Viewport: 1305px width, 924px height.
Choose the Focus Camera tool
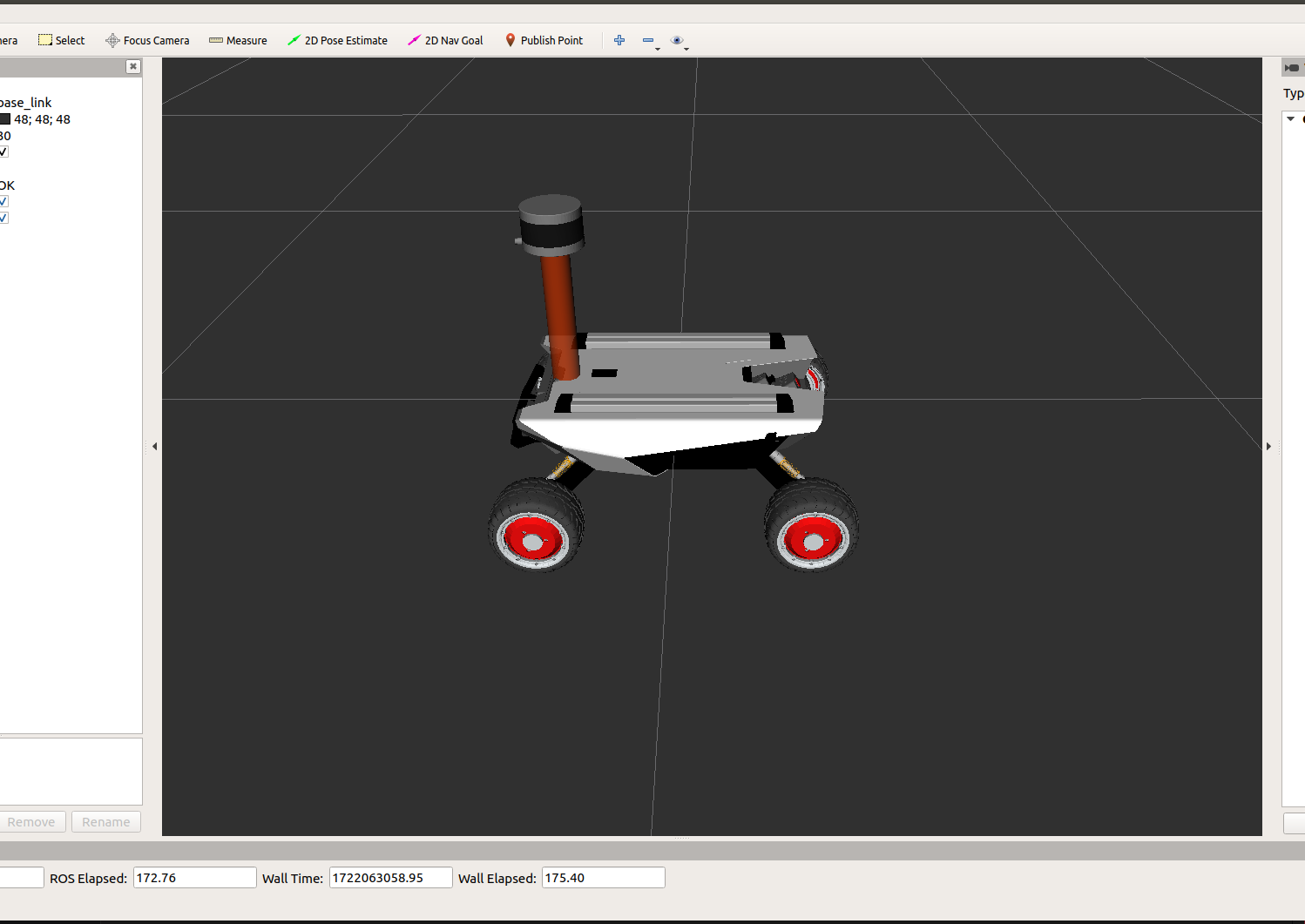(147, 40)
